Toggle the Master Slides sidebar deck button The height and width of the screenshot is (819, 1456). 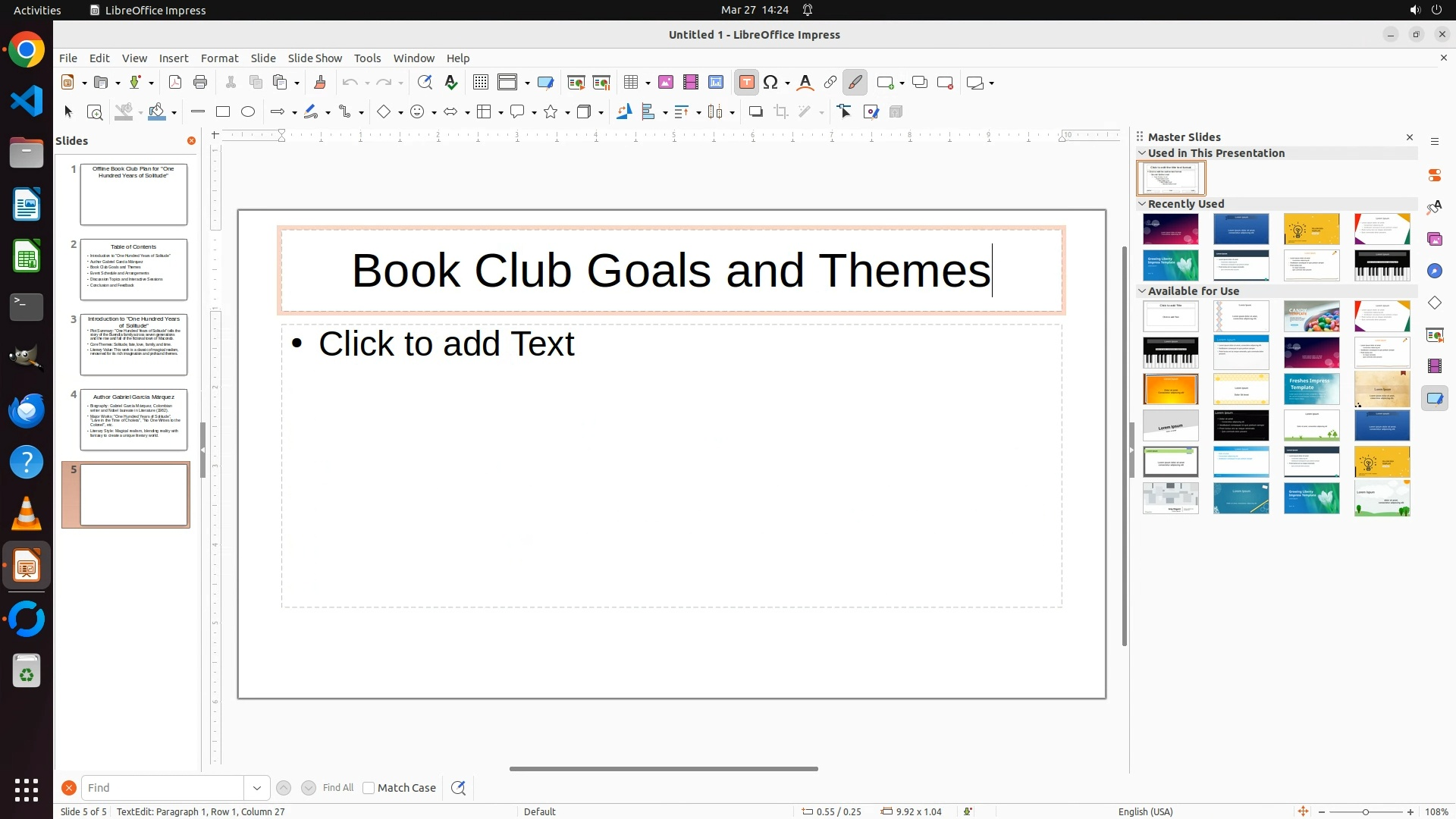(x=1435, y=398)
